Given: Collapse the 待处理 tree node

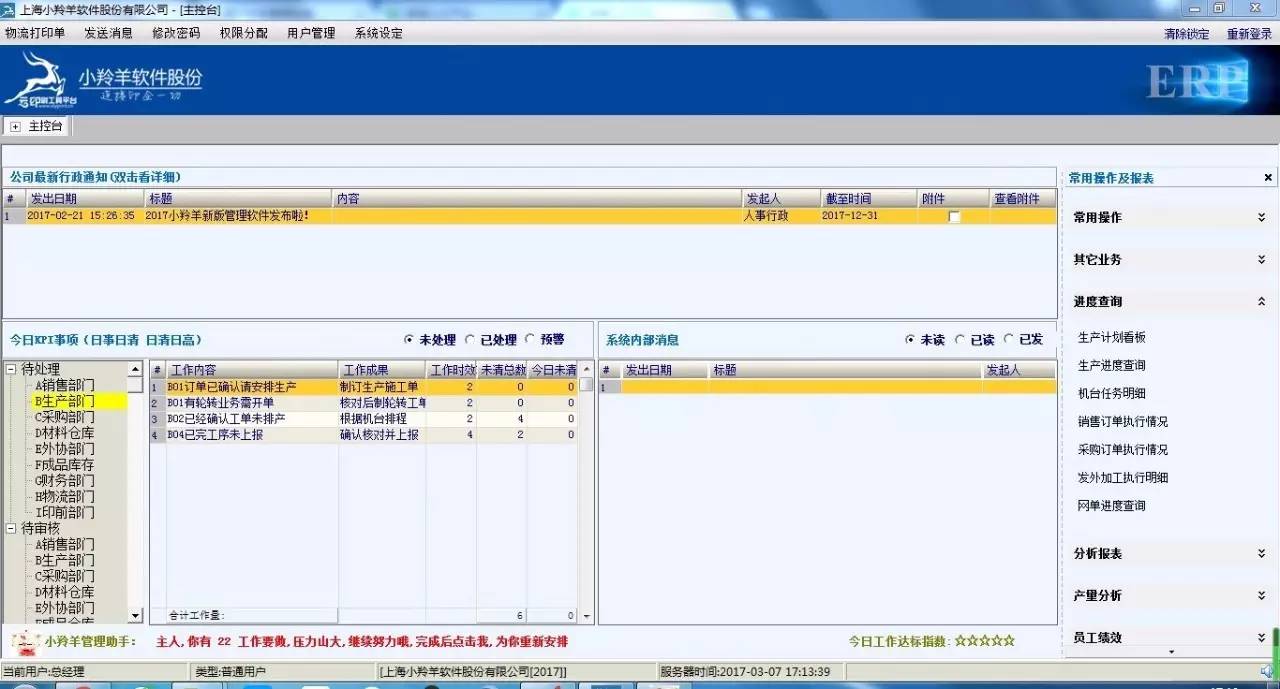Looking at the screenshot, I should tap(11, 369).
